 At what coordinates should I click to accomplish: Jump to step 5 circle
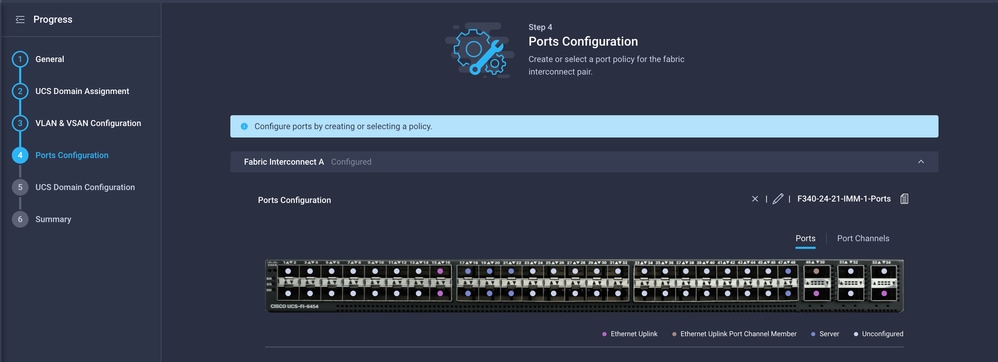(20, 187)
